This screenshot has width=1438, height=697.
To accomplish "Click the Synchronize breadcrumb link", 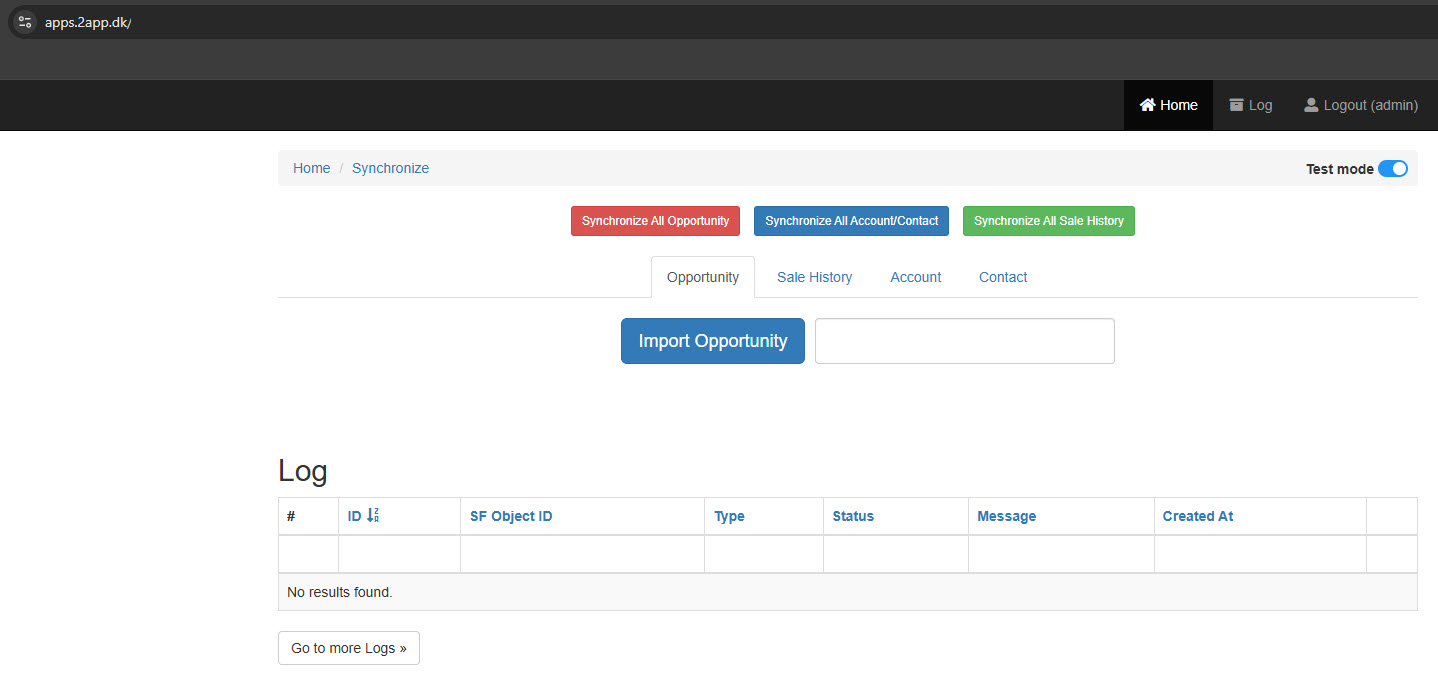I will tap(390, 168).
